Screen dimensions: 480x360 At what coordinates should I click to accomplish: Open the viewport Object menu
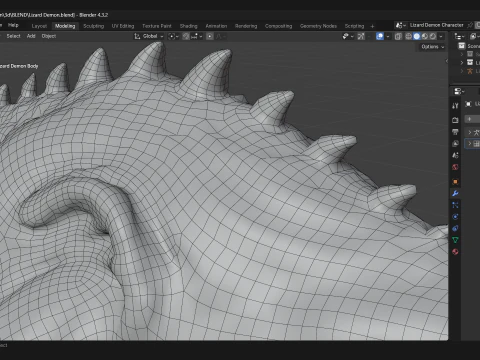click(x=49, y=36)
